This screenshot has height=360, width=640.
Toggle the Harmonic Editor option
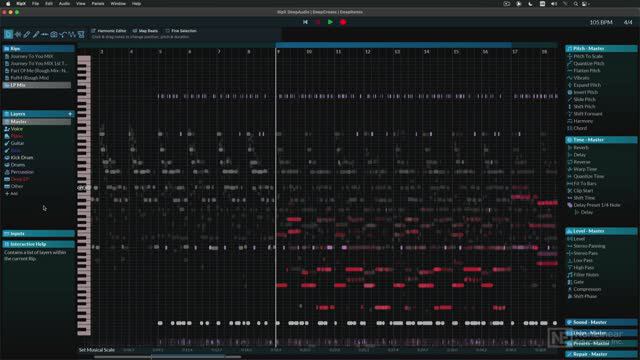tap(109, 31)
